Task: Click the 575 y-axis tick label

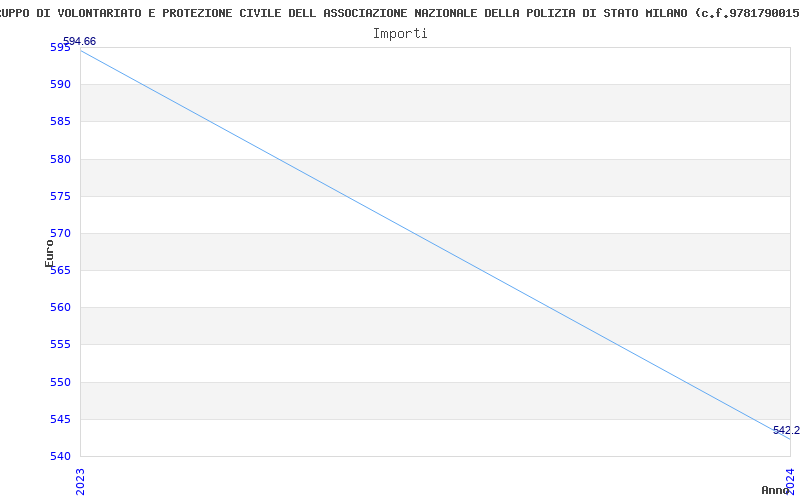Action: (61, 196)
